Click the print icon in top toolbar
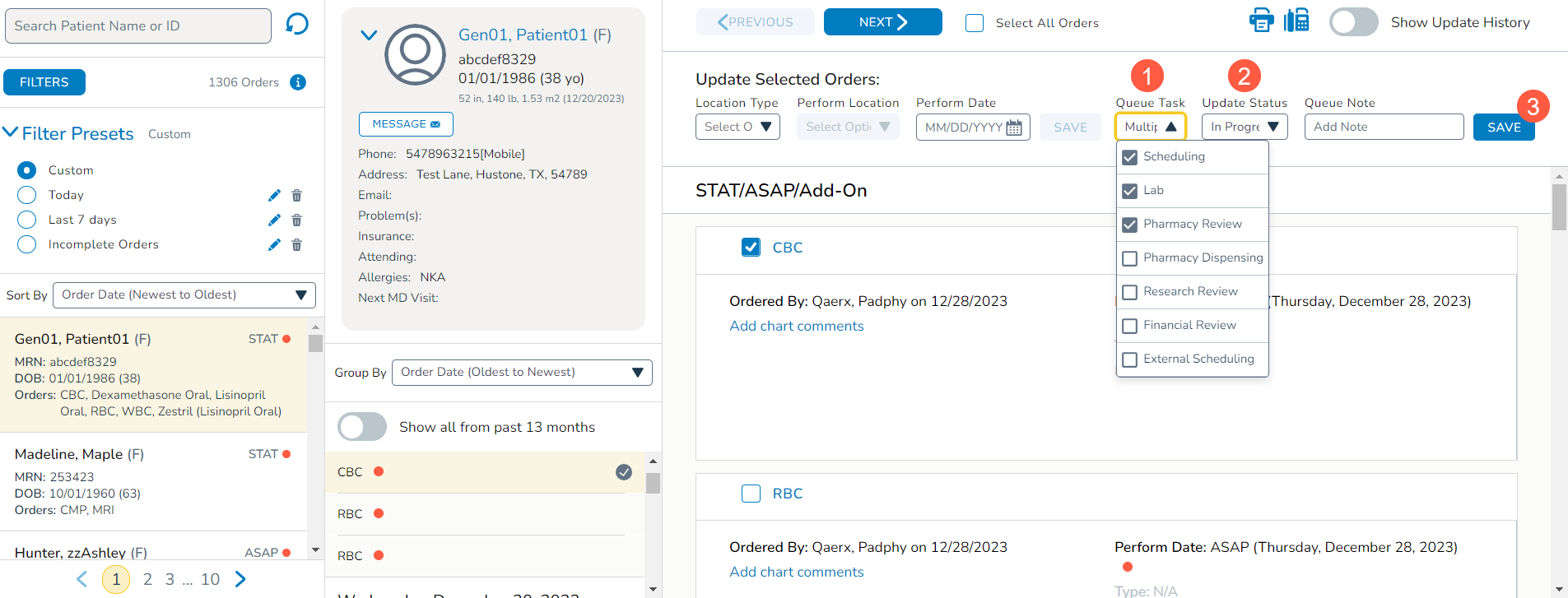The height and width of the screenshot is (598, 1568). [1261, 21]
